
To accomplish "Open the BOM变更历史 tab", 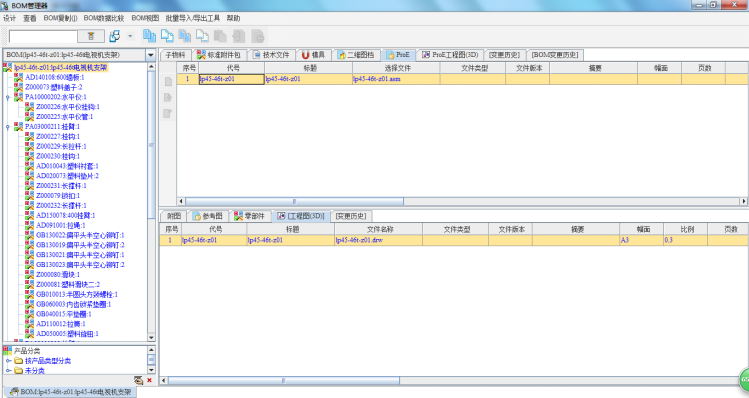I will click(x=555, y=55).
